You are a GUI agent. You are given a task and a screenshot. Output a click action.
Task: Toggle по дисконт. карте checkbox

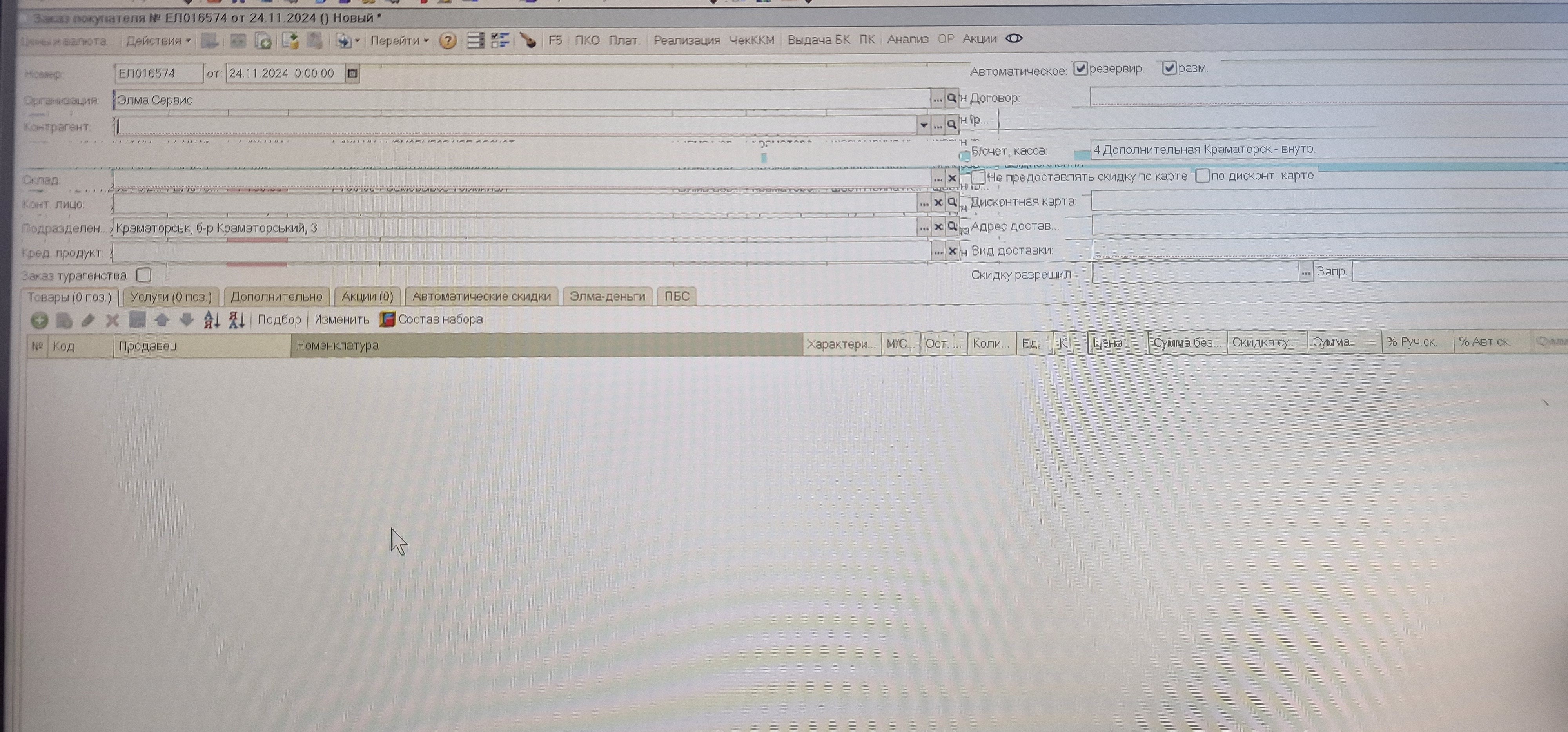(1202, 175)
